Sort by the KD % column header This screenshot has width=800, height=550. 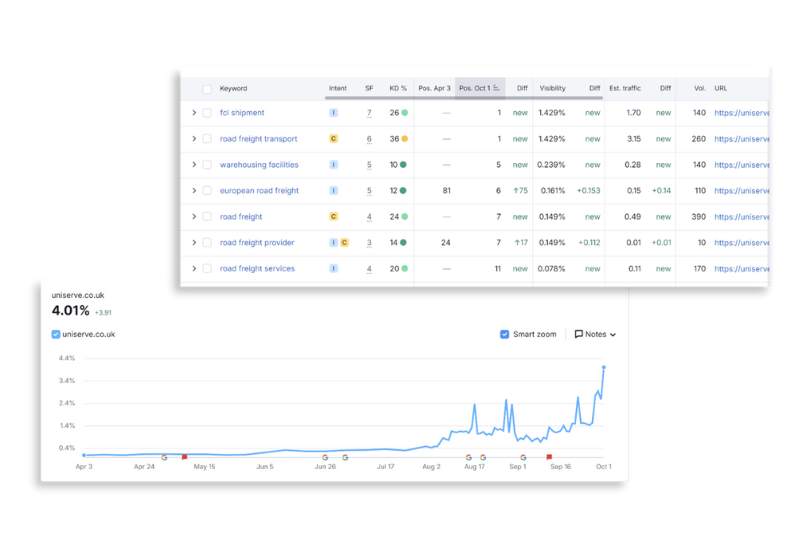point(398,89)
